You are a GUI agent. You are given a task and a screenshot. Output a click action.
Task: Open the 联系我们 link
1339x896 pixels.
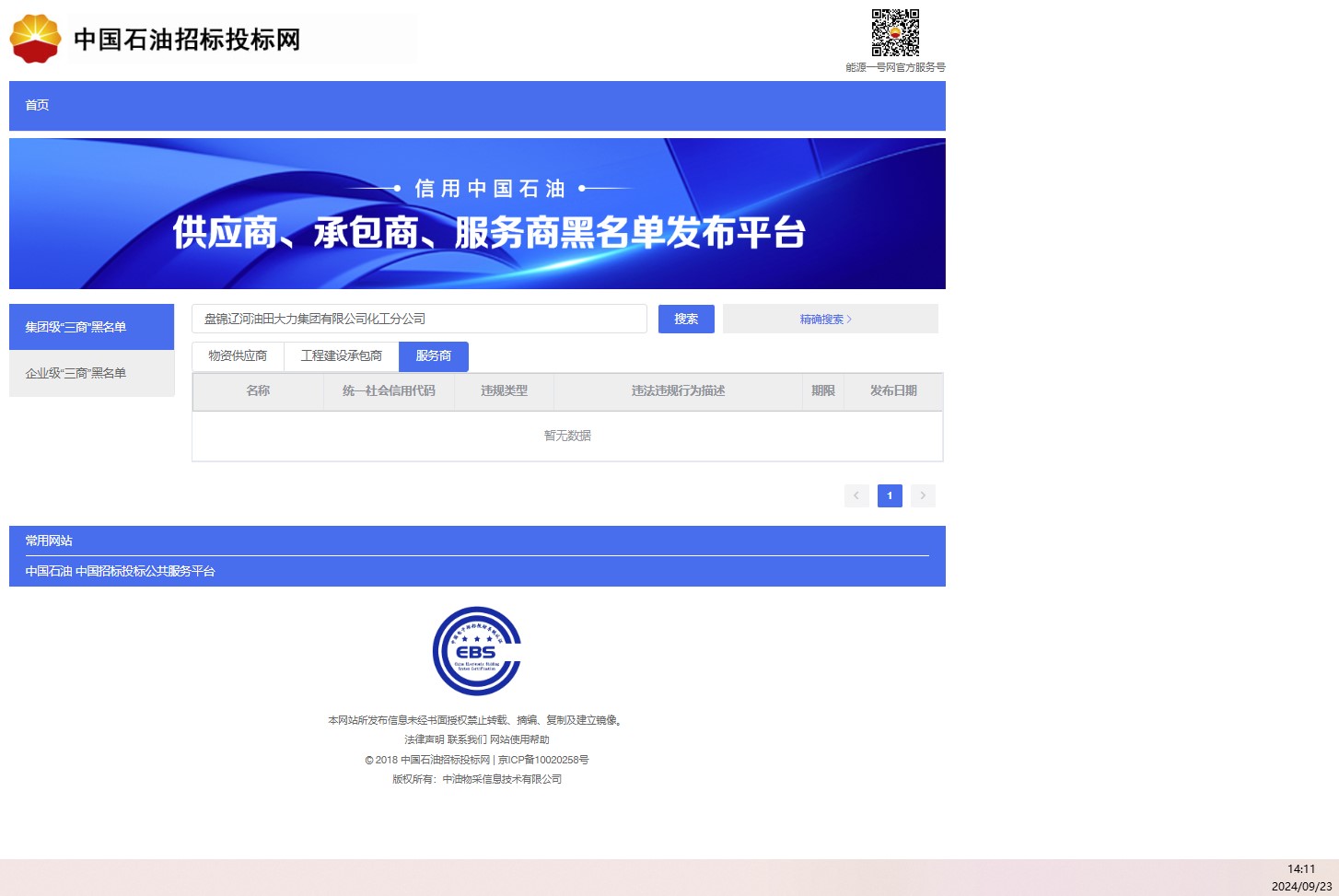[x=467, y=739]
